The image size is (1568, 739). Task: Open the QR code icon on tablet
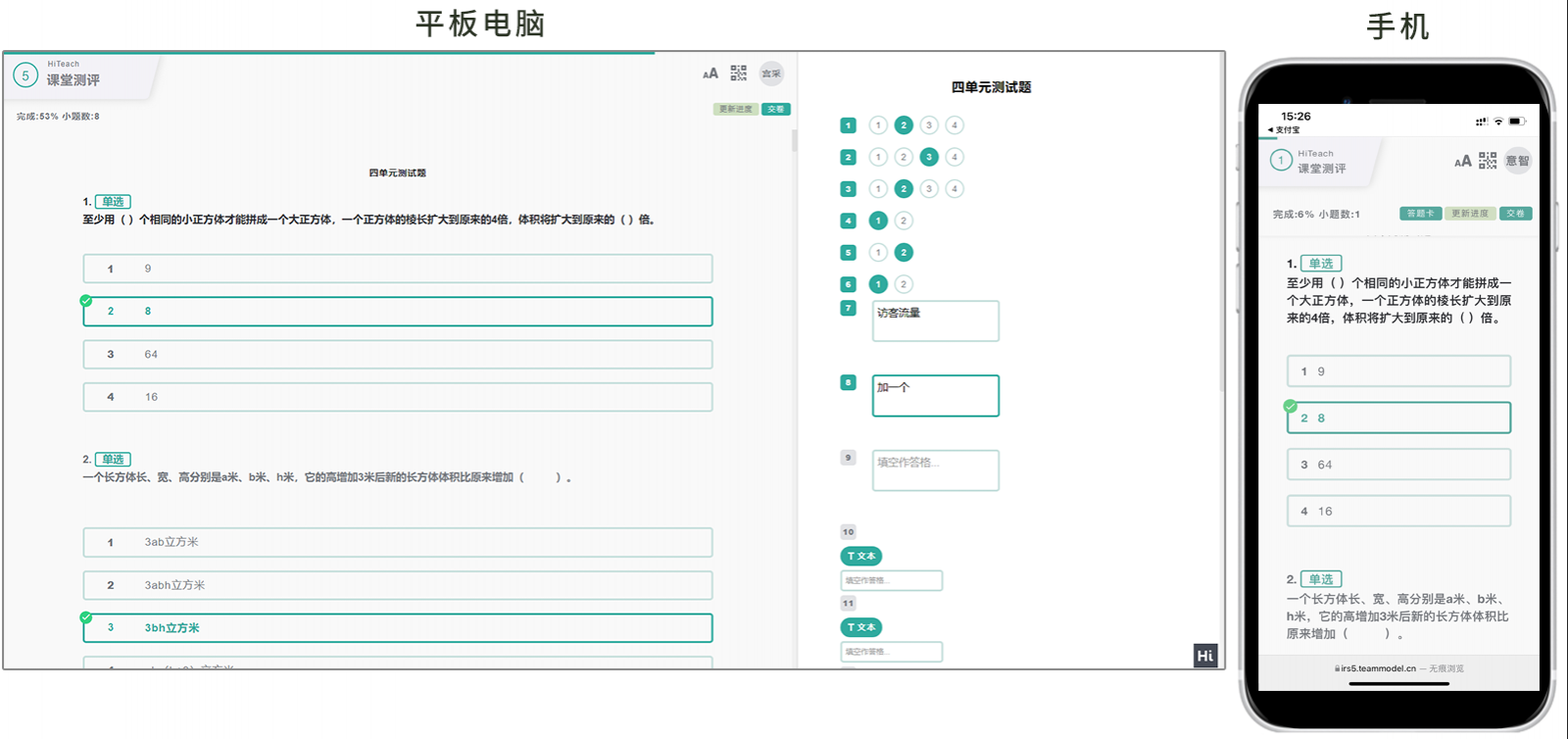[x=739, y=74]
